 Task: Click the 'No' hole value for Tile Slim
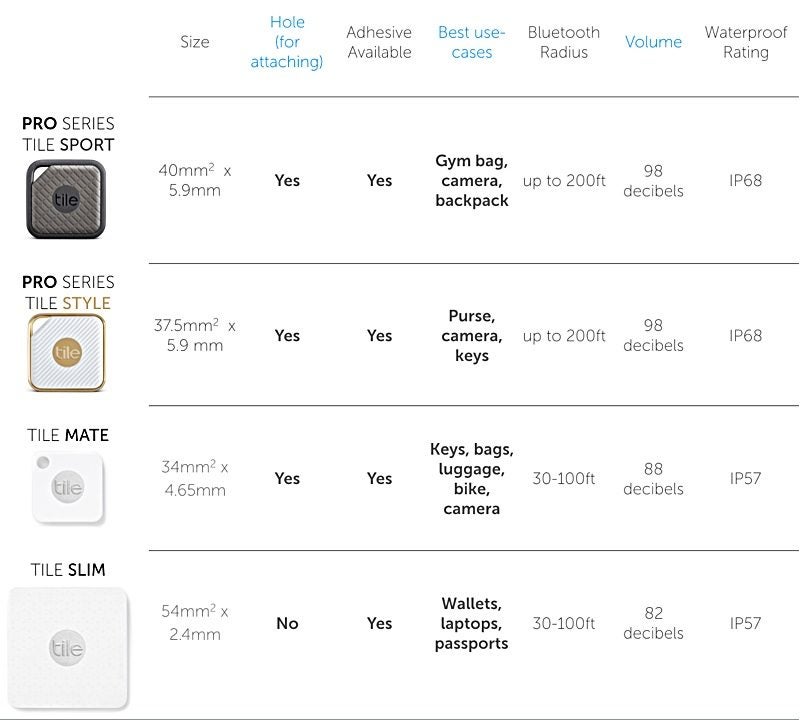287,623
